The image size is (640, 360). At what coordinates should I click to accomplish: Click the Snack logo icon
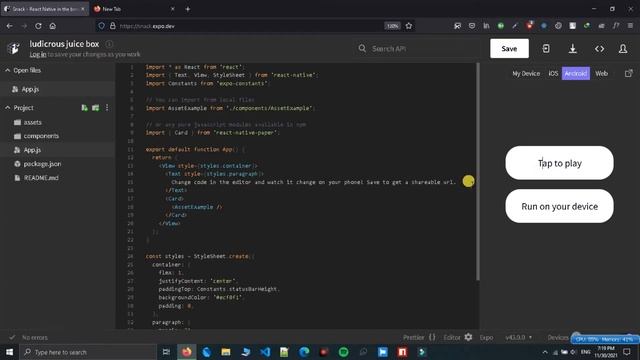[13, 48]
